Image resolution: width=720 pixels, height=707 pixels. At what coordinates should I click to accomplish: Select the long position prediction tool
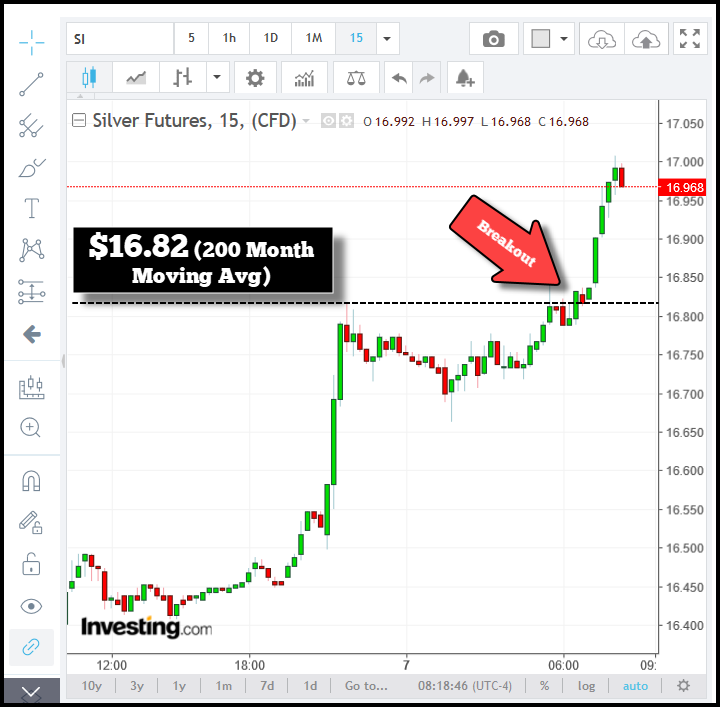[32, 292]
